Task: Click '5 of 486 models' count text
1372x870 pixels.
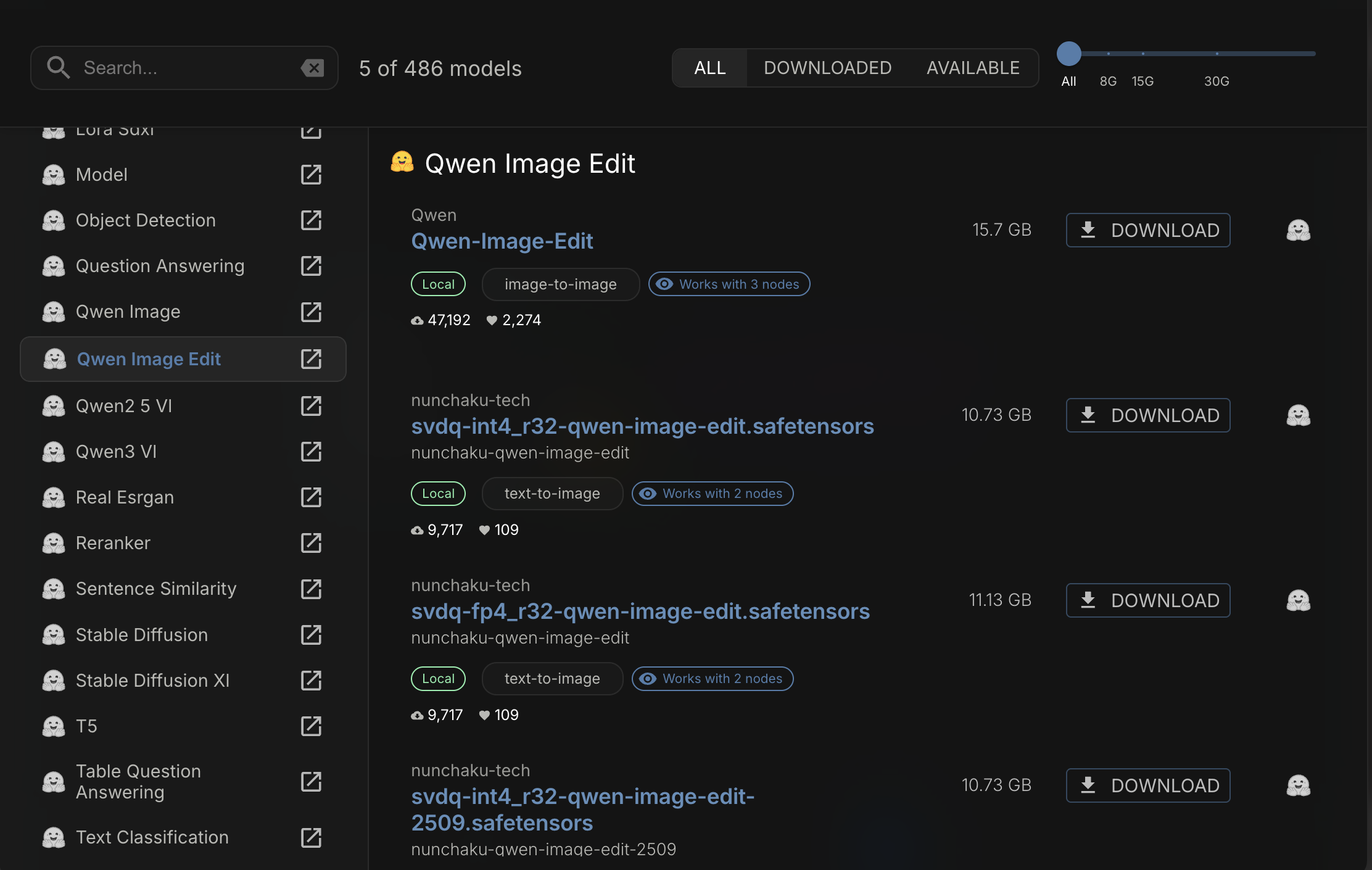Action: pyautogui.click(x=440, y=68)
